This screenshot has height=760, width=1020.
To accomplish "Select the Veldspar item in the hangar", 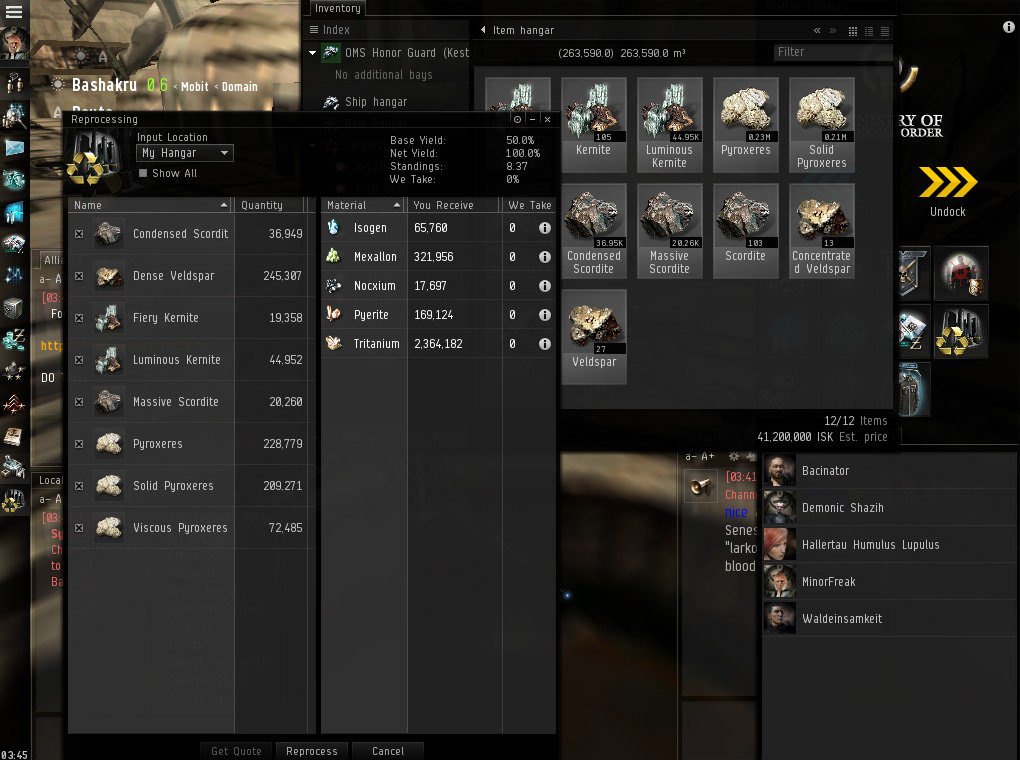I will tap(593, 337).
